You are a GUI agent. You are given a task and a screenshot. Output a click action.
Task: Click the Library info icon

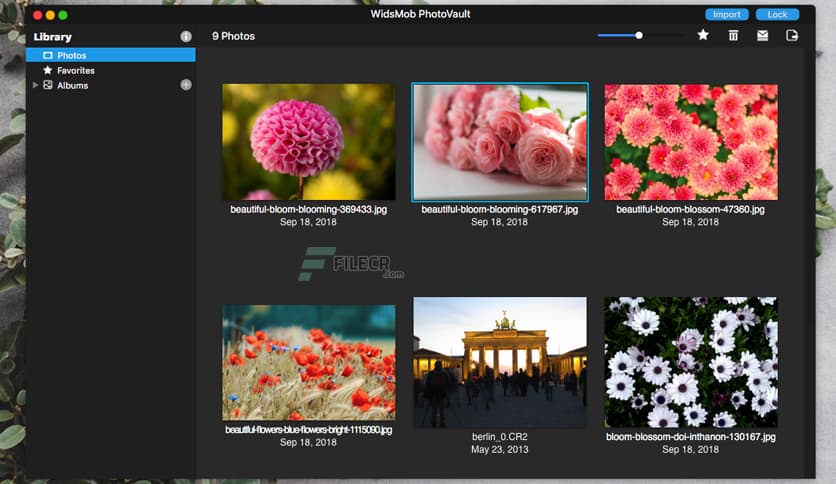point(186,36)
